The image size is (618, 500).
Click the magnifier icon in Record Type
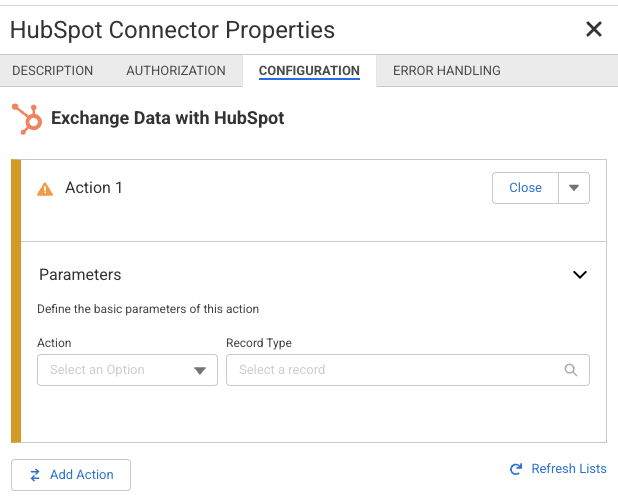click(x=571, y=370)
